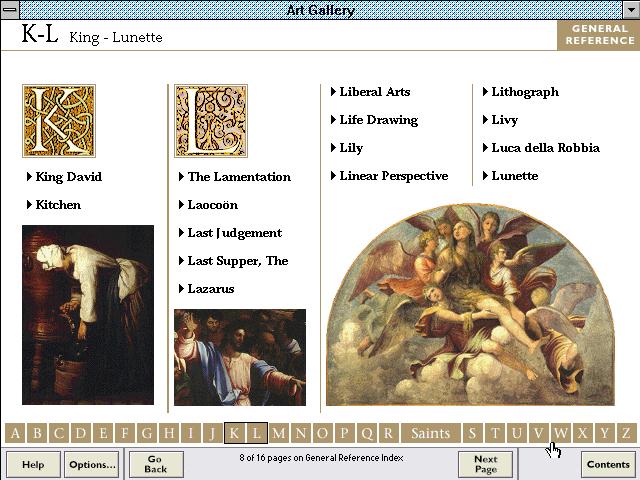
Task: Open the Lazarus entry
Action: tap(207, 289)
